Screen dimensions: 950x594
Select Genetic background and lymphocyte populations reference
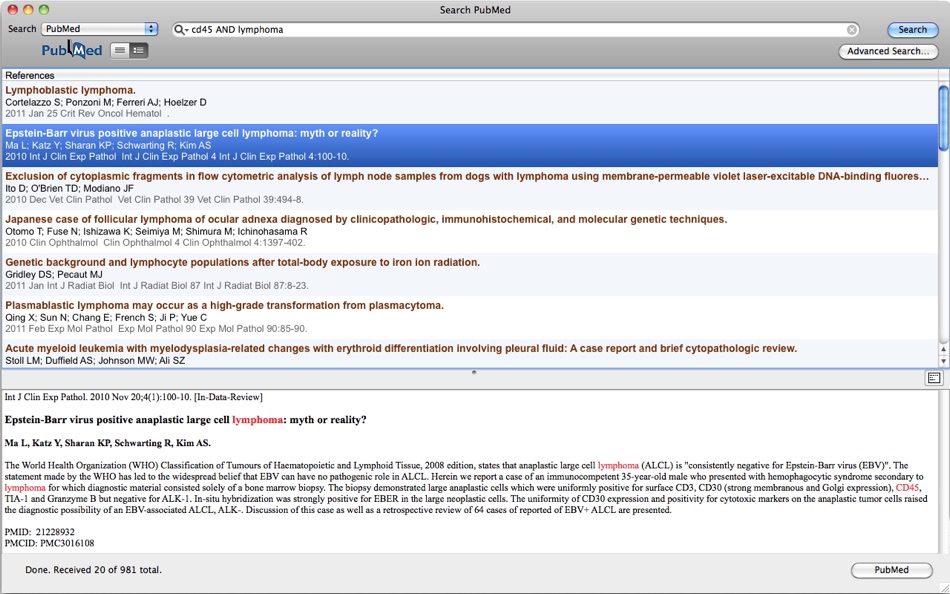click(470, 275)
